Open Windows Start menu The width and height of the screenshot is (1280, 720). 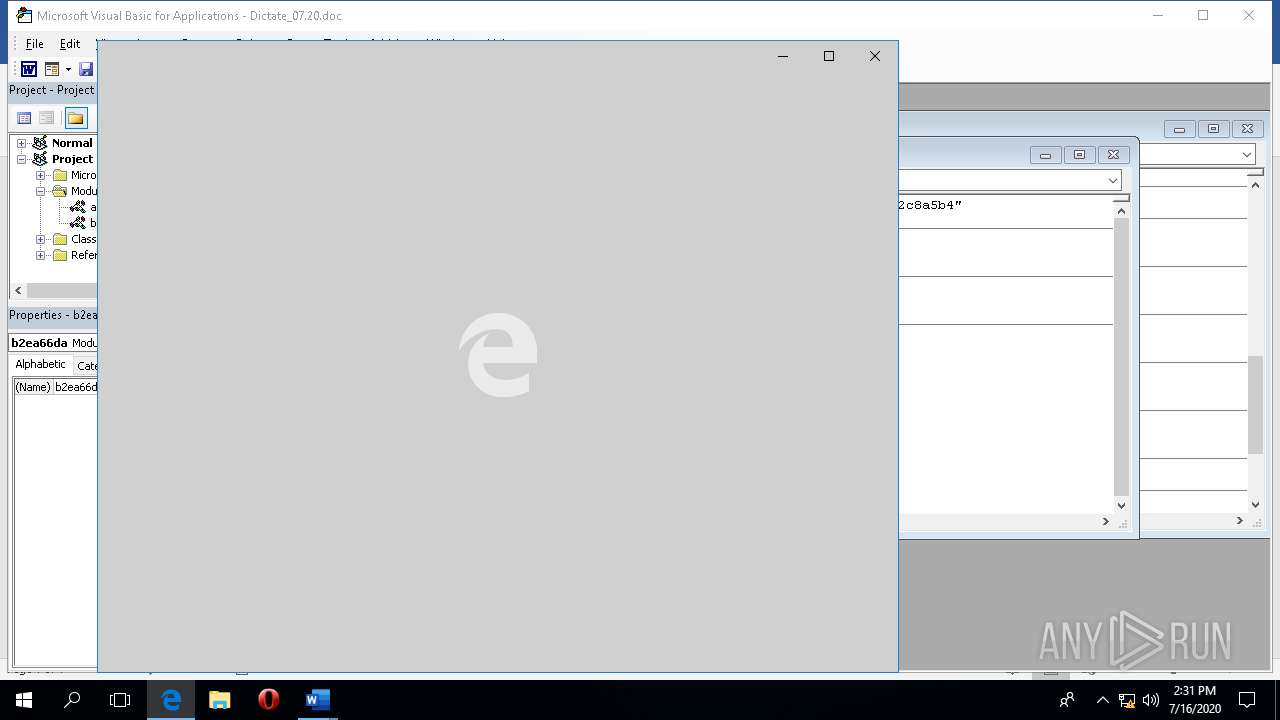coord(24,700)
